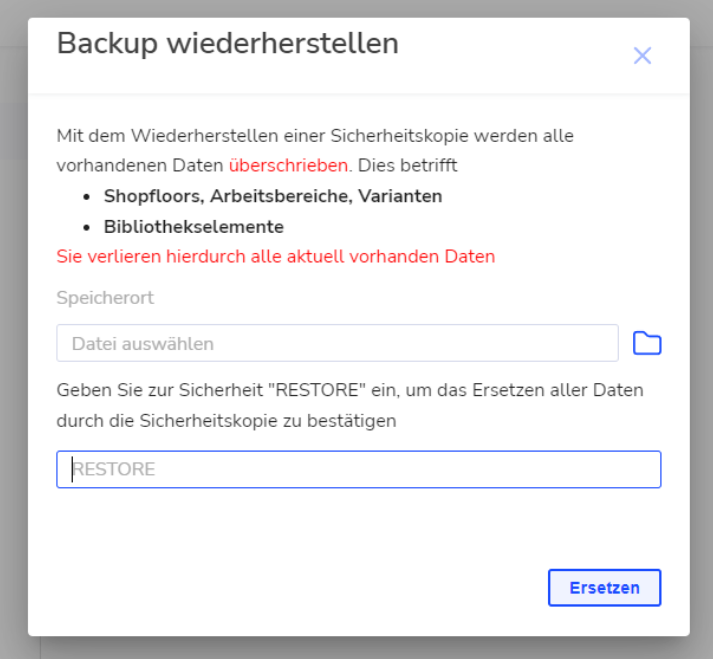Click the Ersetzen button
The height and width of the screenshot is (659, 713).
click(x=604, y=588)
